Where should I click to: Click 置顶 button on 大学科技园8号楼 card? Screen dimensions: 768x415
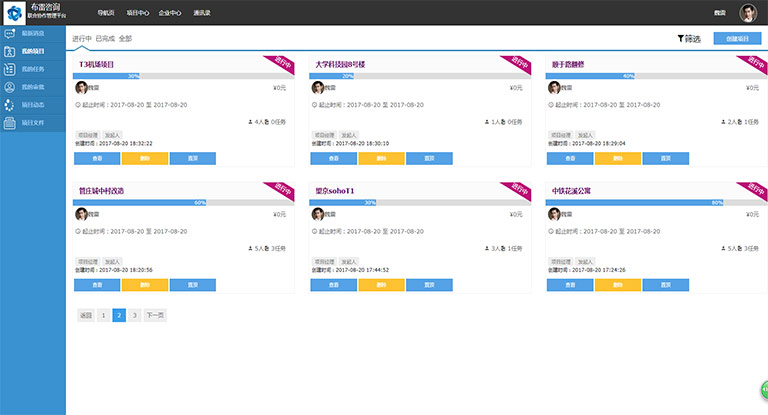pos(429,158)
